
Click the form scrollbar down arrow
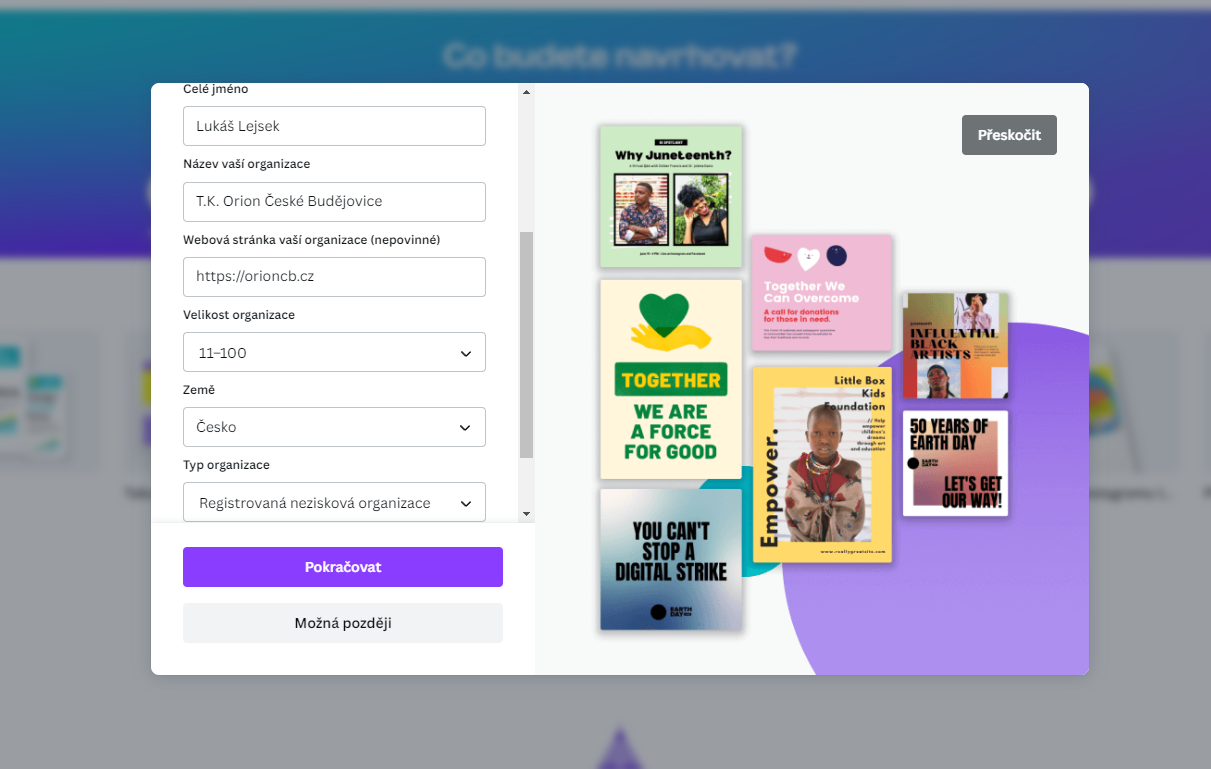click(527, 514)
